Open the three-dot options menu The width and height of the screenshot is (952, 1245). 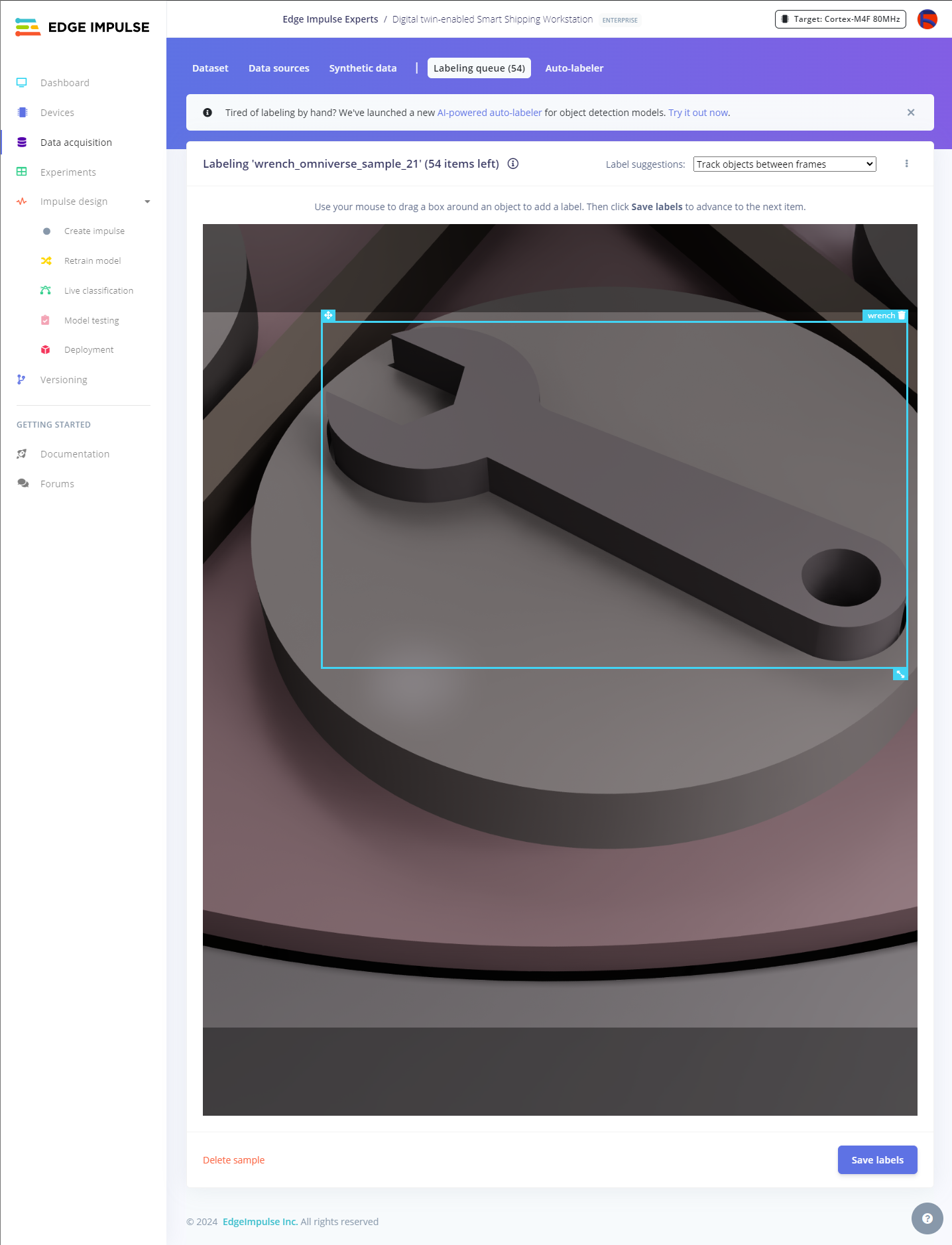coord(907,164)
